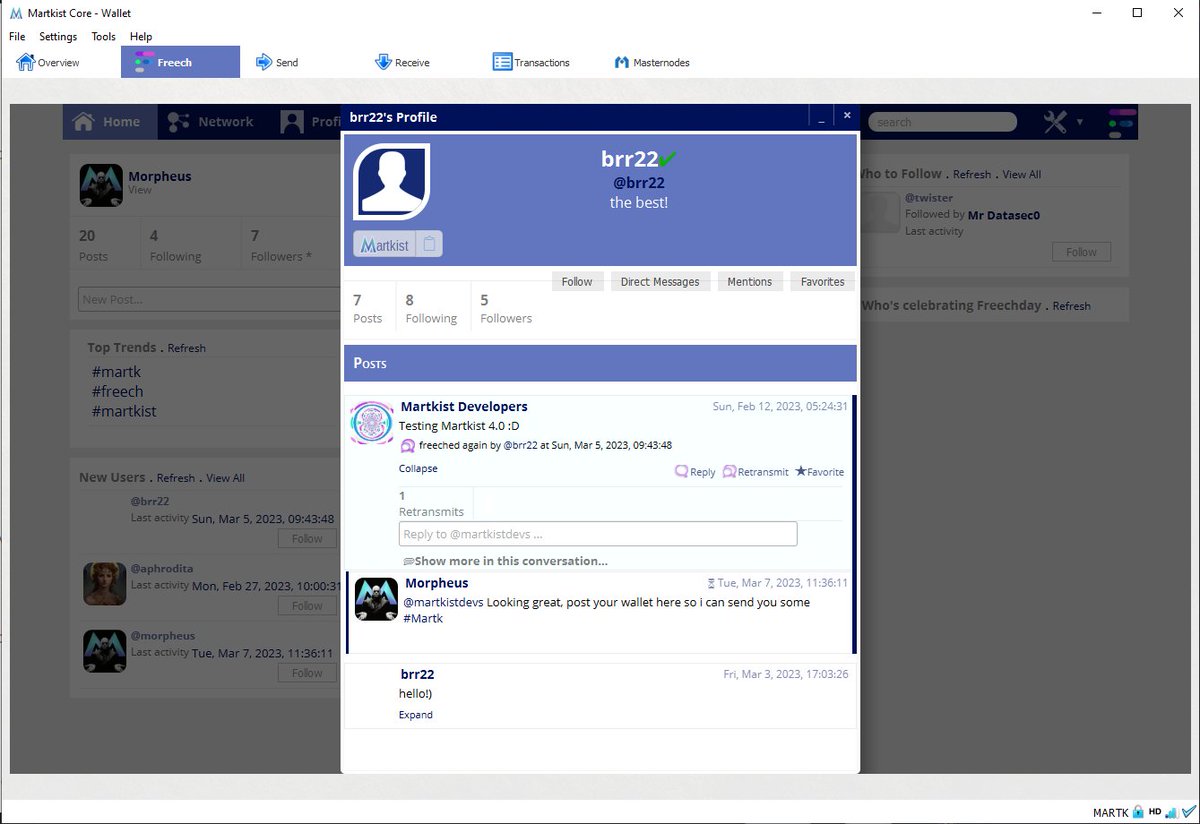
Task: Follow @aphrodita in New Users
Action: 307,606
